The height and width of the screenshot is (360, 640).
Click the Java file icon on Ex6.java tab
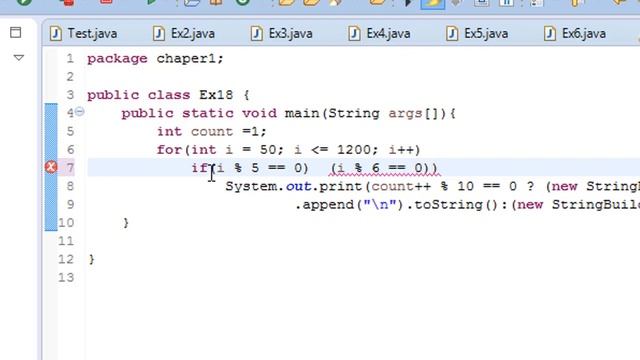click(x=550, y=33)
